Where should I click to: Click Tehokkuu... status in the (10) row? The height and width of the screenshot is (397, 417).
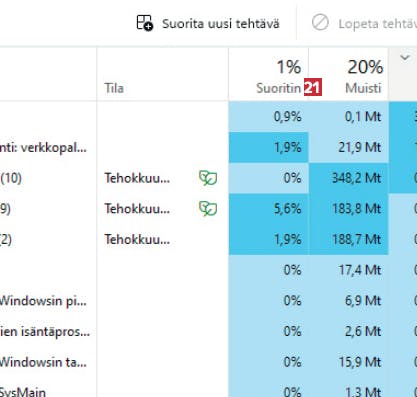pos(137,178)
